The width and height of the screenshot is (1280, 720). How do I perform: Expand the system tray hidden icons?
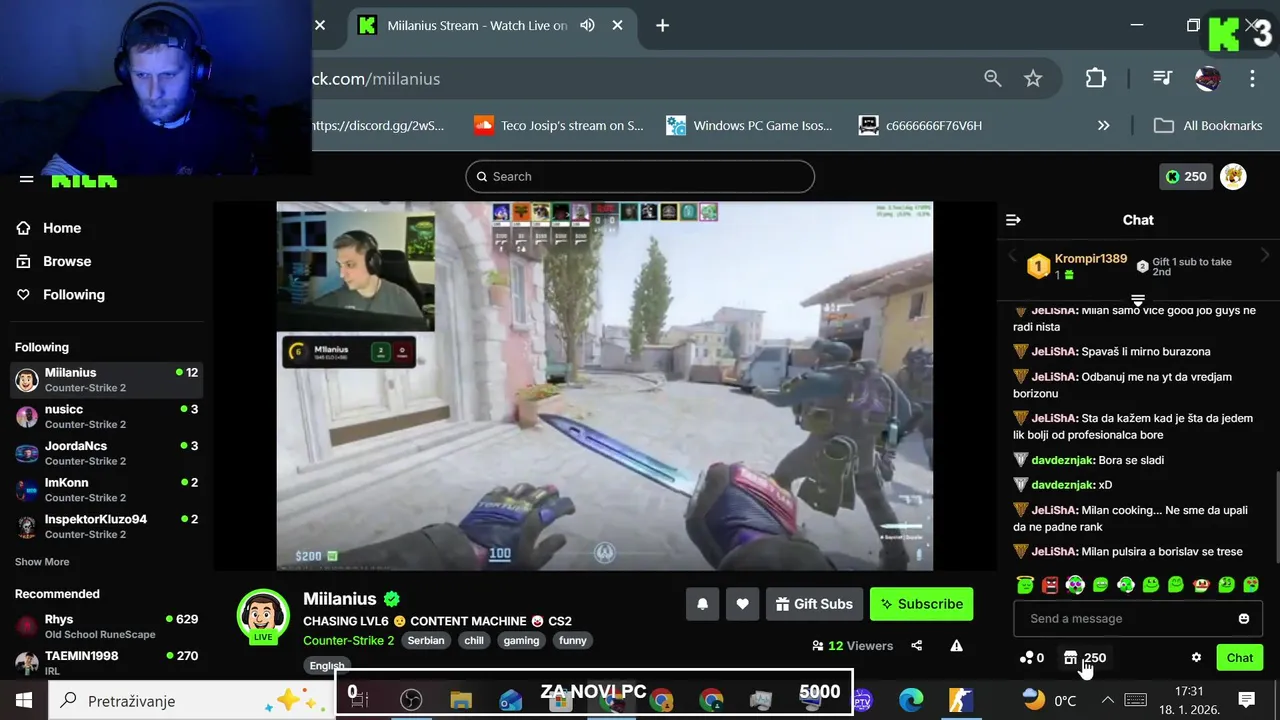tap(1108, 700)
